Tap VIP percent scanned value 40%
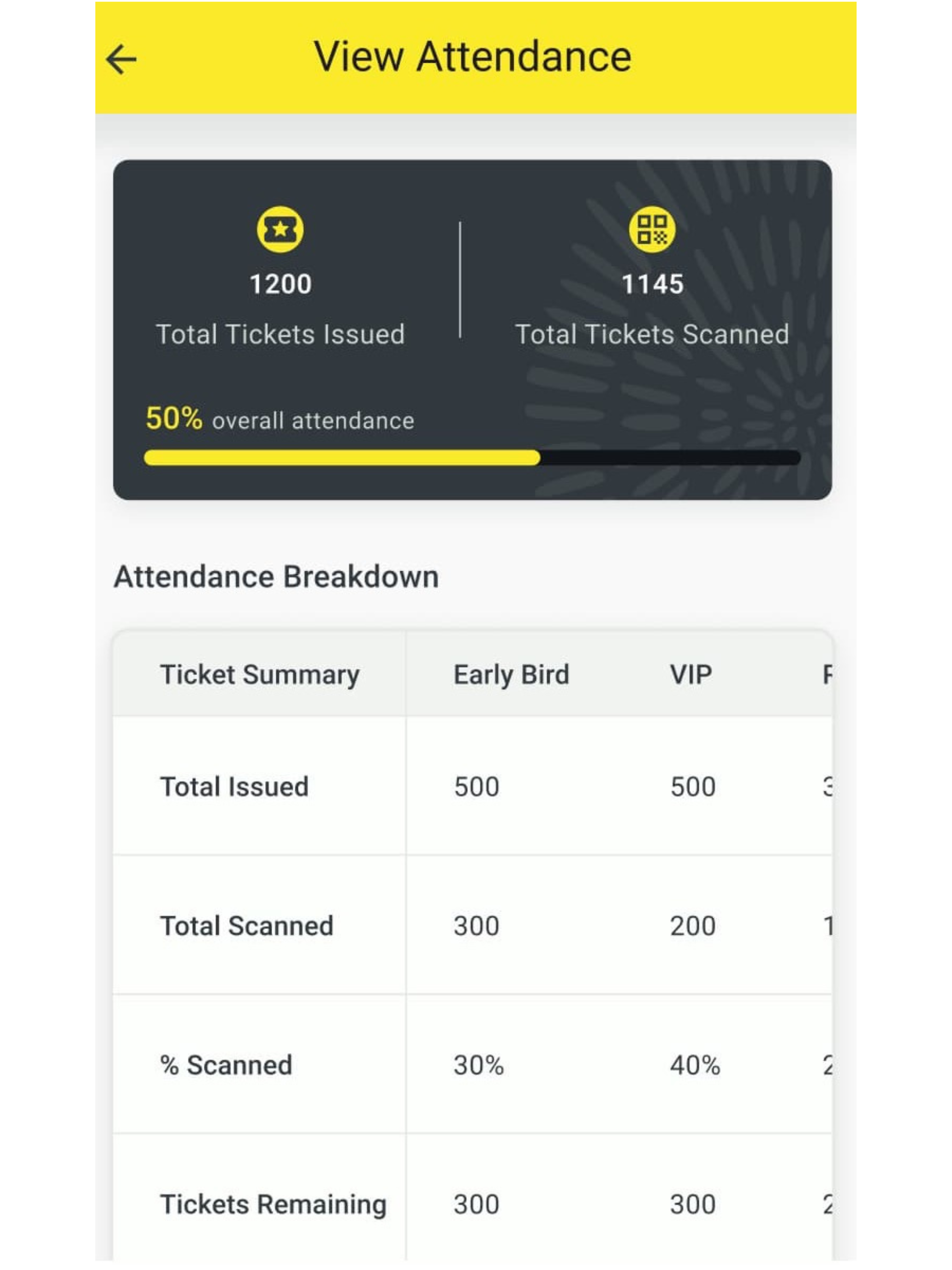Viewport: 952px width, 1270px height. (695, 1066)
